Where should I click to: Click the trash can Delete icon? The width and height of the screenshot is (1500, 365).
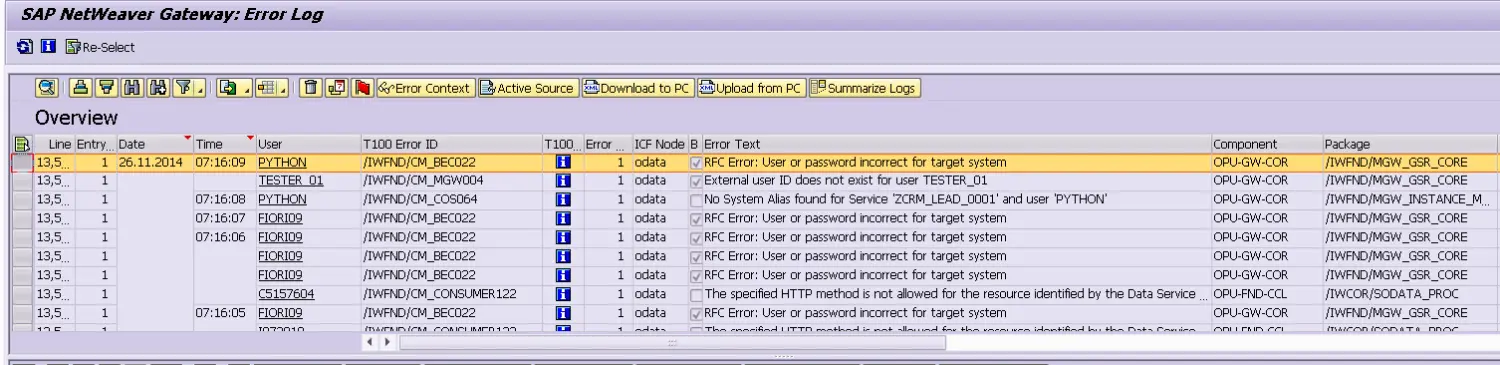311,88
